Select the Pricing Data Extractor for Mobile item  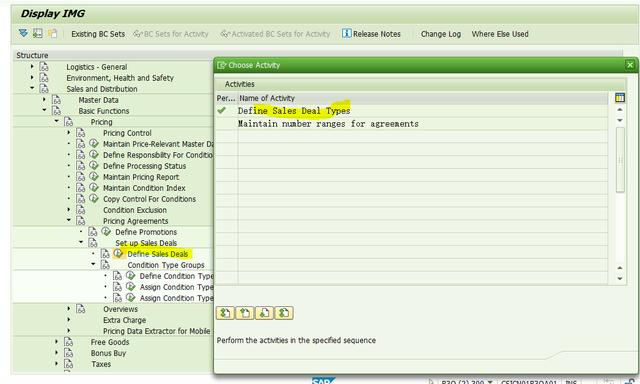click(157, 331)
